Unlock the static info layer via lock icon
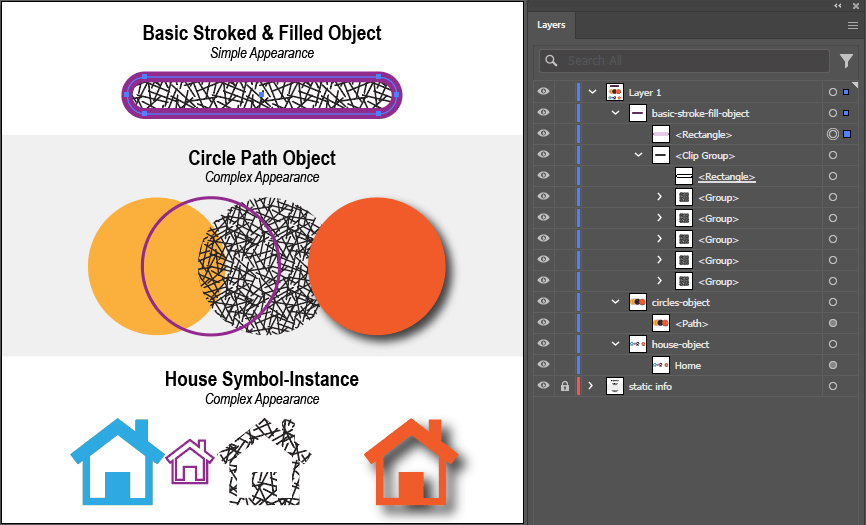The height and width of the screenshot is (525, 866). click(565, 386)
